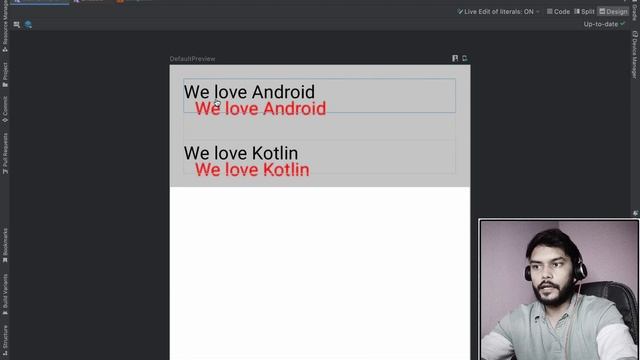Select the Design view mode
This screenshot has height=360, width=640.
(613, 11)
